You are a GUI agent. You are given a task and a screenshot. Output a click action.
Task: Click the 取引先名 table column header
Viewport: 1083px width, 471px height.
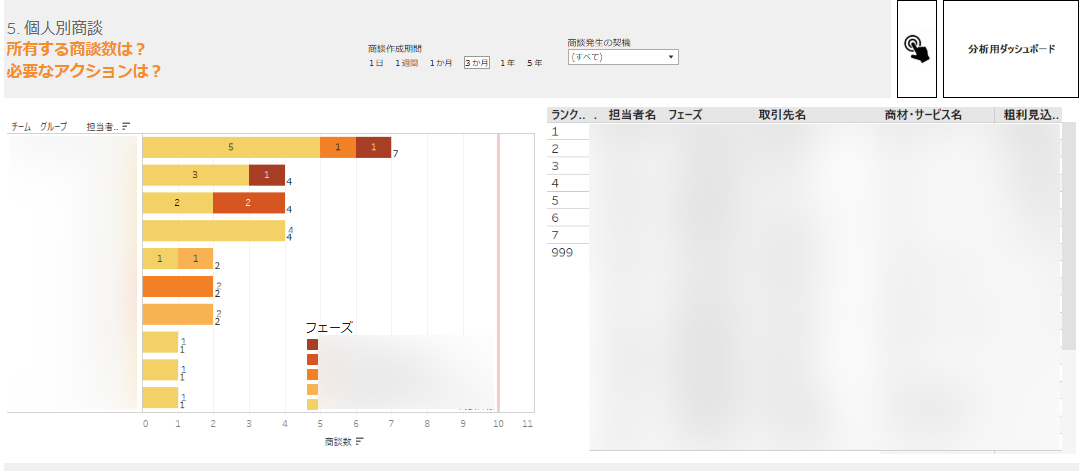[782, 115]
